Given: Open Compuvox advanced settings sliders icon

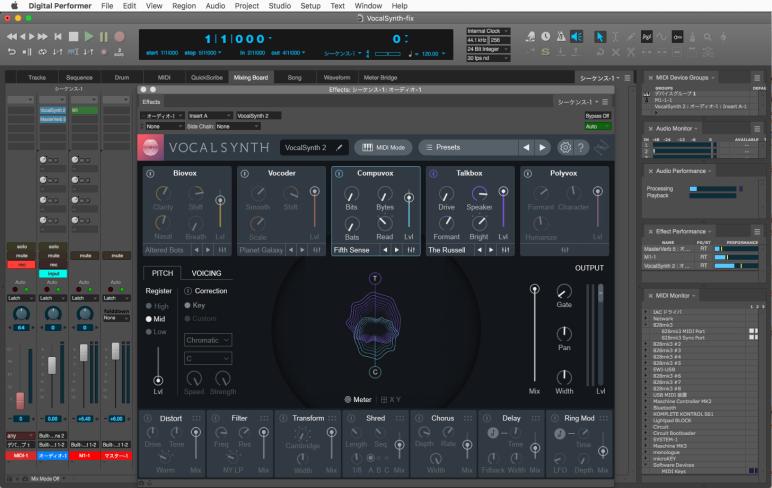Looking at the screenshot, I should [411, 250].
